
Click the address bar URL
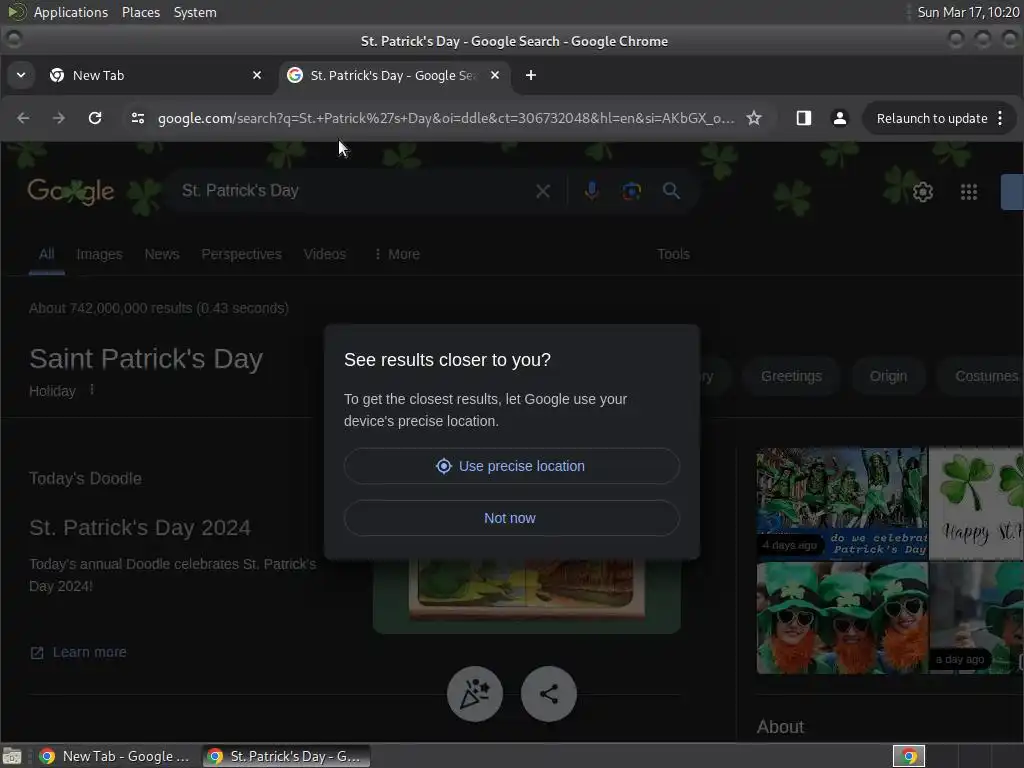click(446, 118)
